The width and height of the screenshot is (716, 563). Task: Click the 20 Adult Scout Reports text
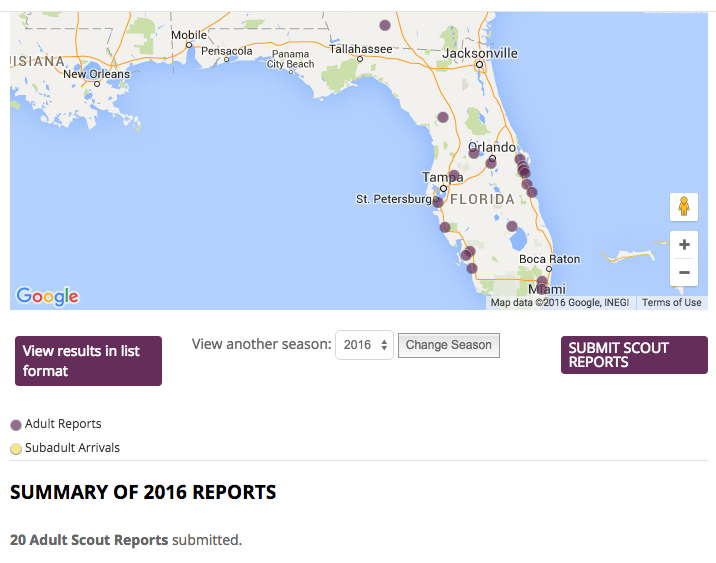89,540
